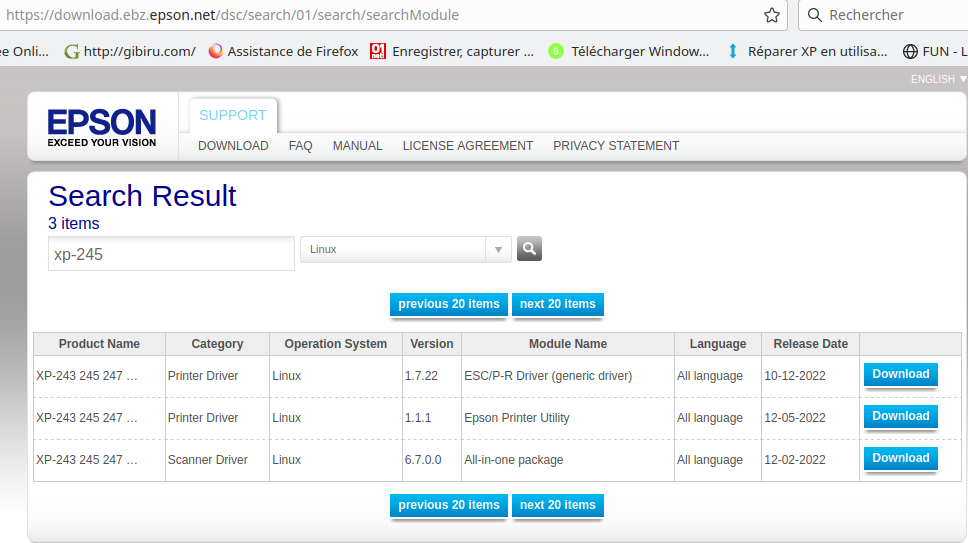This screenshot has height=543, width=968.
Task: Click the top next 20 items button
Action: point(557,304)
